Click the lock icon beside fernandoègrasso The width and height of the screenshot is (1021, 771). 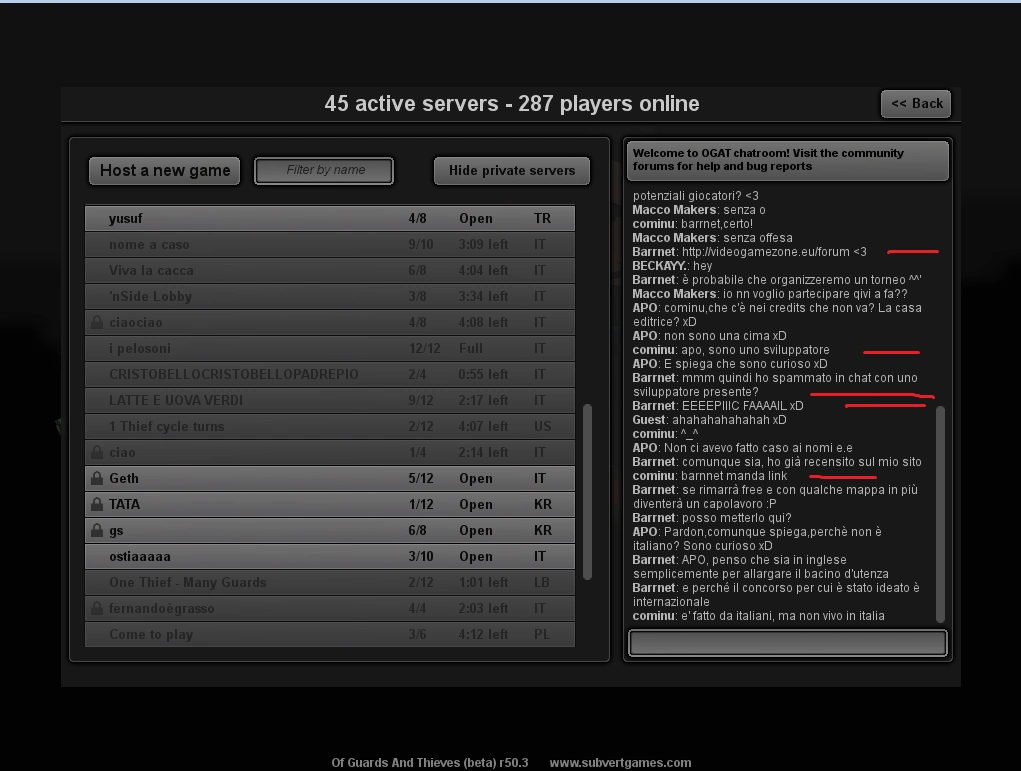click(97, 608)
